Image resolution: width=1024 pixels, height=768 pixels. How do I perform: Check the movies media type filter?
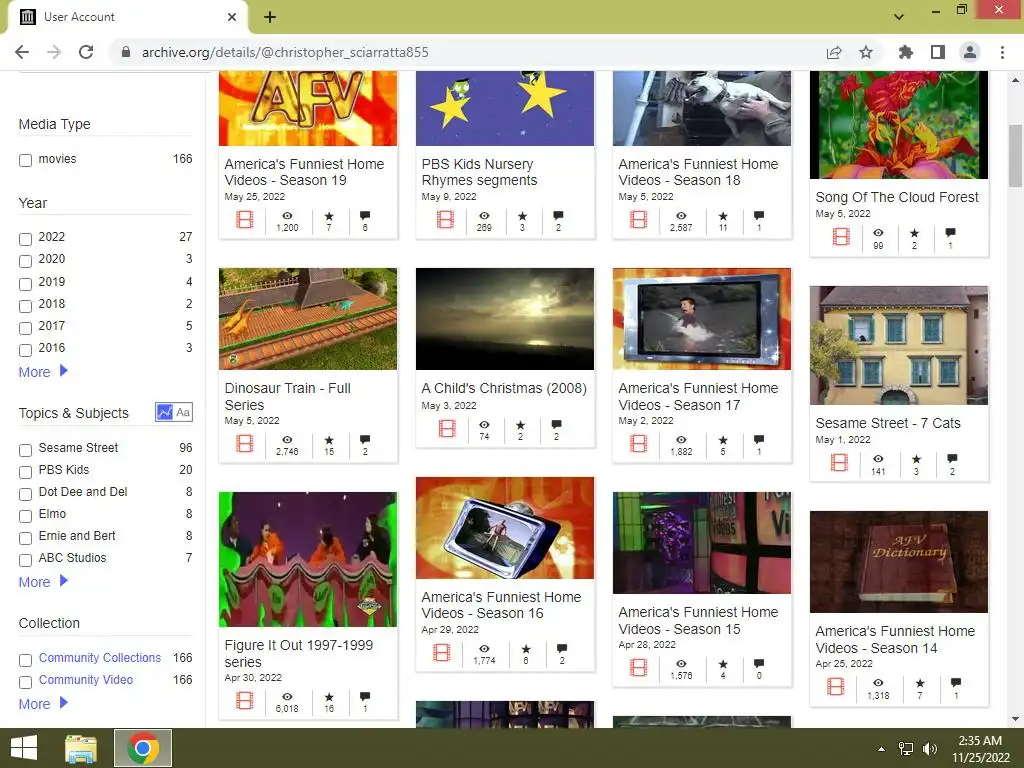tap(25, 160)
